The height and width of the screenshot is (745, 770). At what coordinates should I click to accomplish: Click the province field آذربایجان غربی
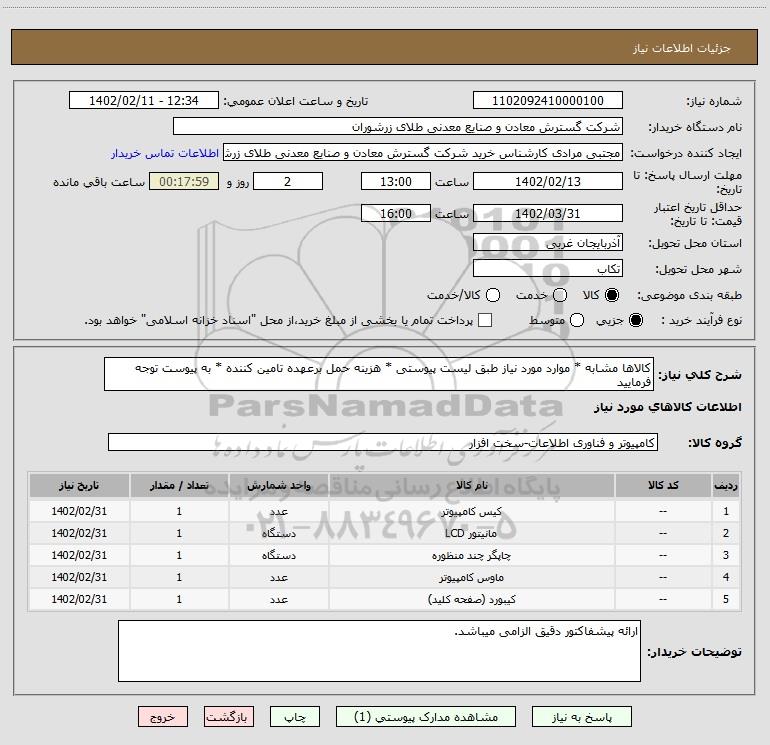click(548, 243)
